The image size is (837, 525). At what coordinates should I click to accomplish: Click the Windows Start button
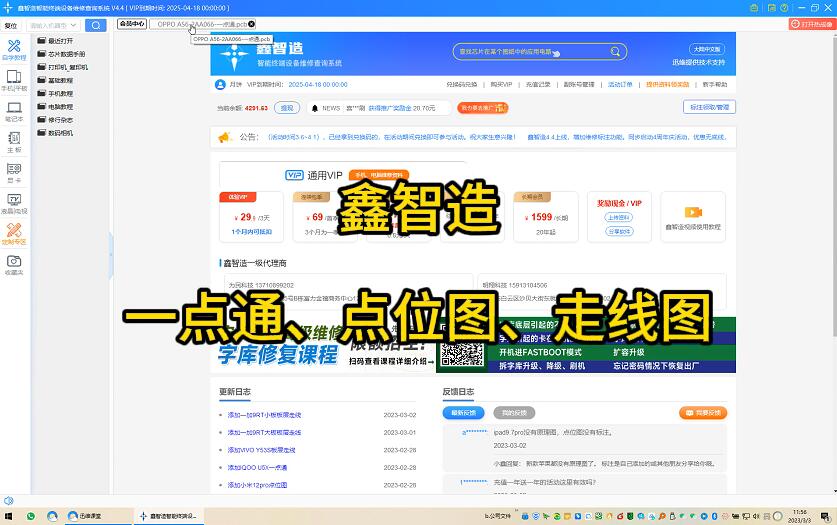point(8,516)
